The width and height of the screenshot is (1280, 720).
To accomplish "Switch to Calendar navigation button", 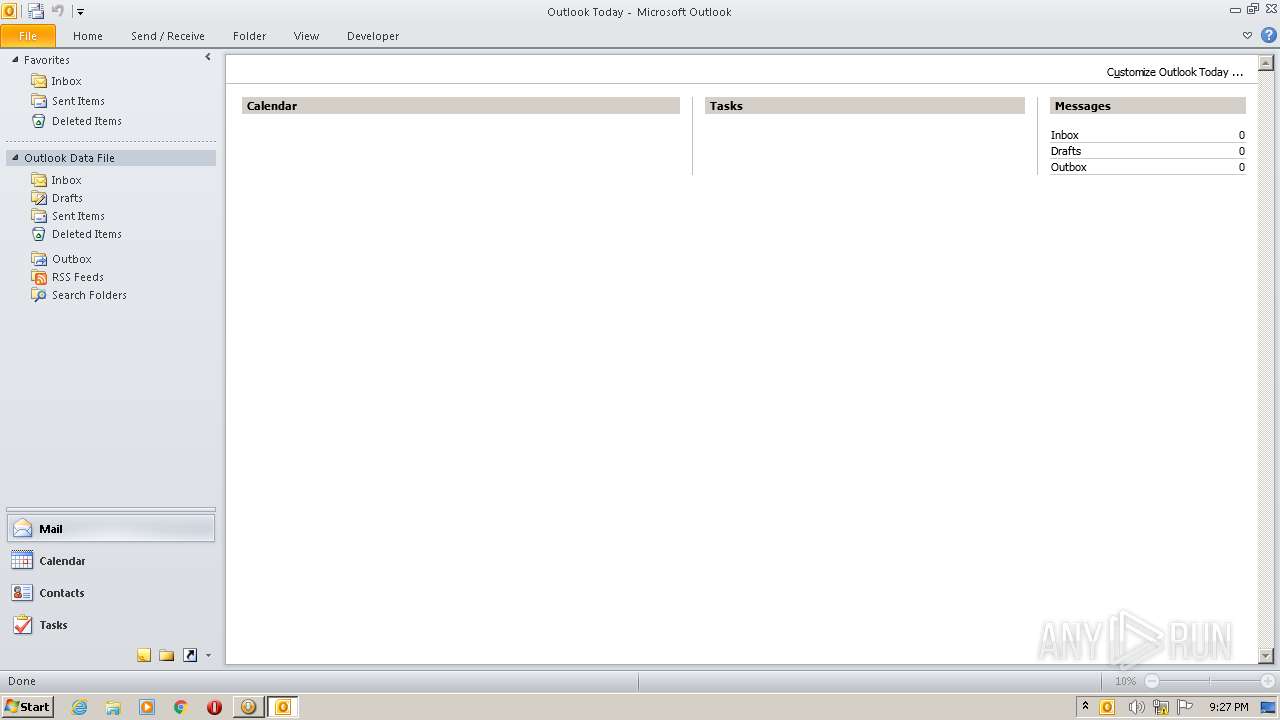I will pyautogui.click(x=111, y=561).
